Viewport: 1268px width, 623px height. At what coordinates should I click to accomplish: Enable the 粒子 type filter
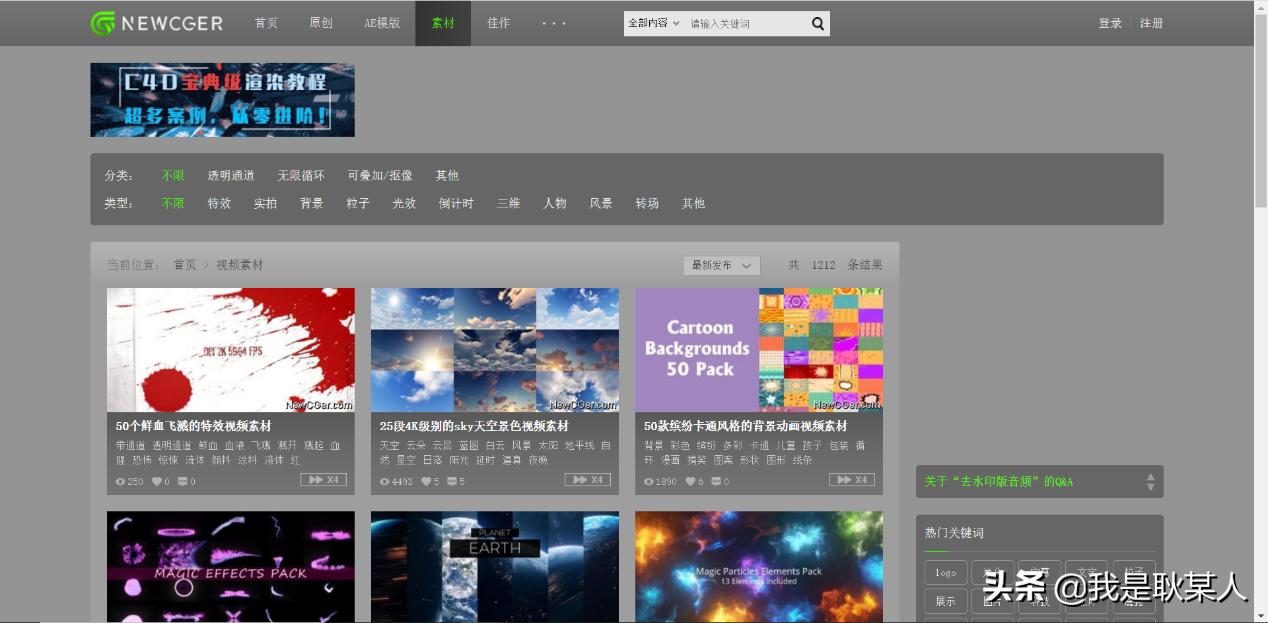356,203
